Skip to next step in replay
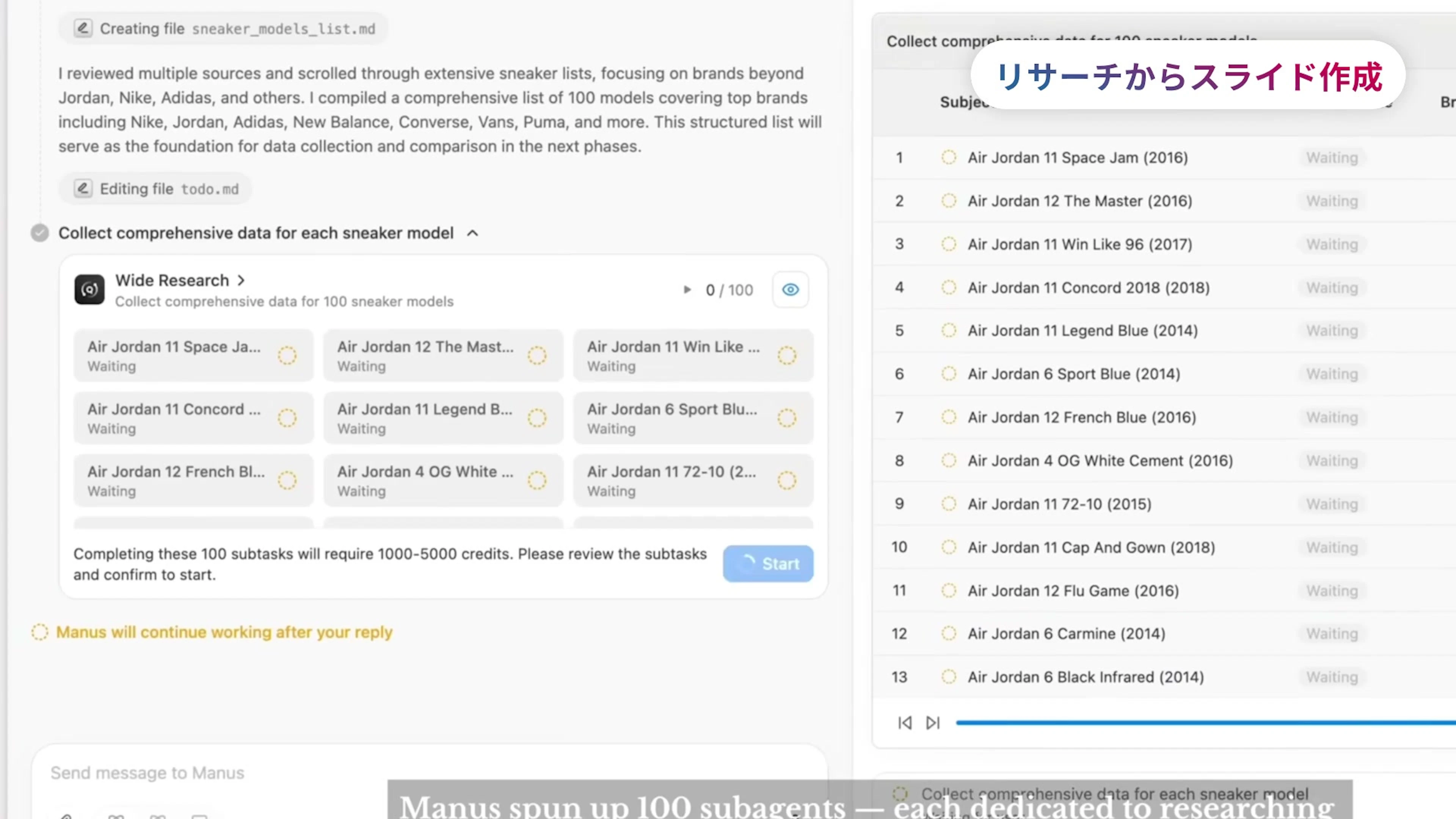The height and width of the screenshot is (819, 1456). (933, 723)
